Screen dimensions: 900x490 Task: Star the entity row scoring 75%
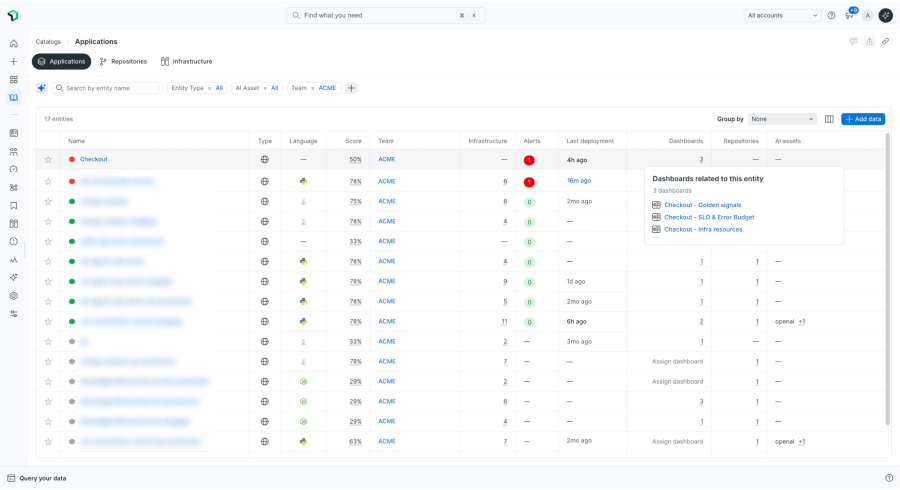pyautogui.click(x=48, y=201)
